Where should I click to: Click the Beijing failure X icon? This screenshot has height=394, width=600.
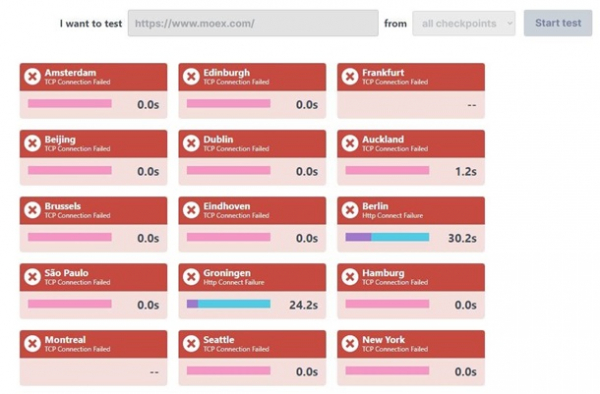pyautogui.click(x=33, y=143)
